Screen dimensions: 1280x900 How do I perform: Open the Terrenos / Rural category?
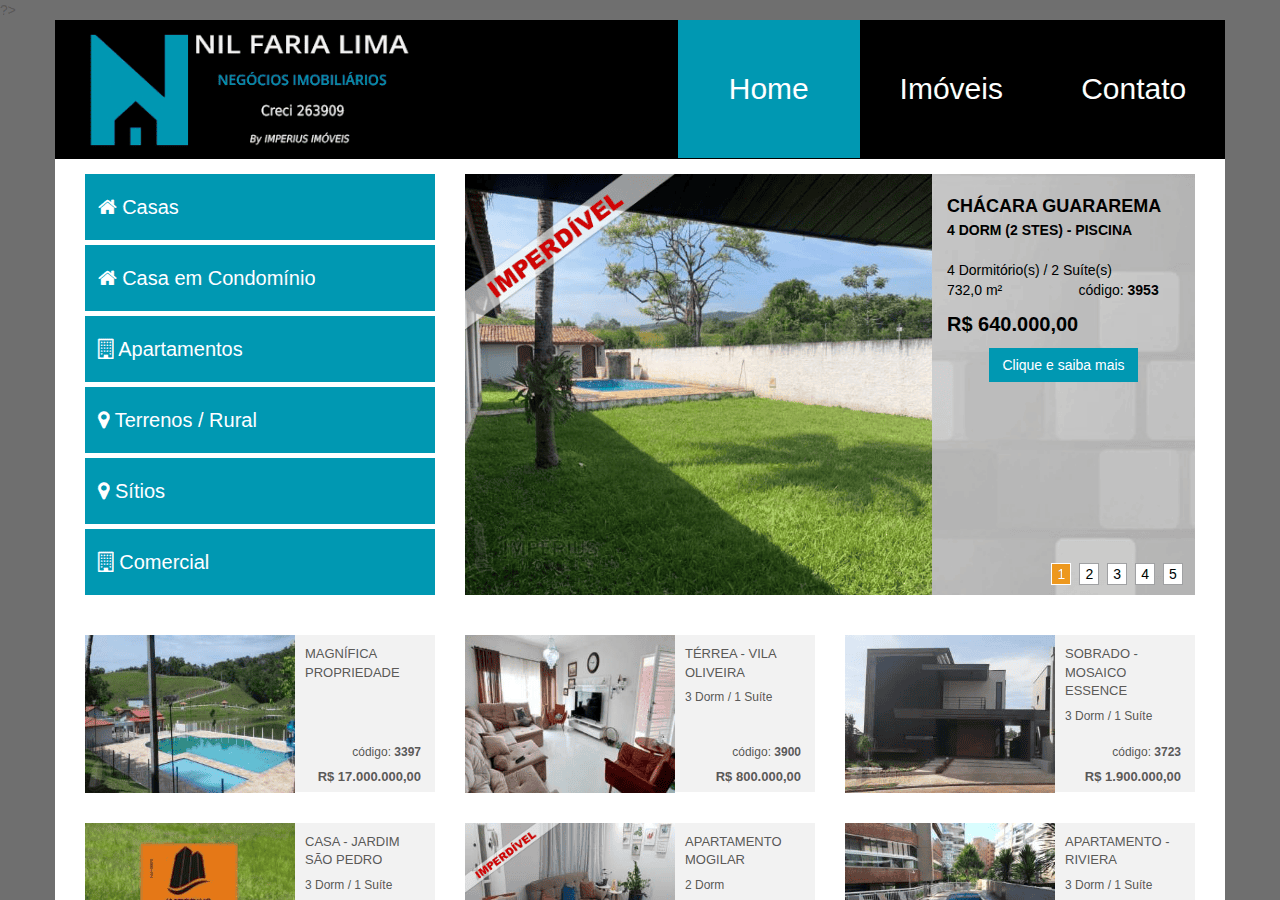pos(260,420)
